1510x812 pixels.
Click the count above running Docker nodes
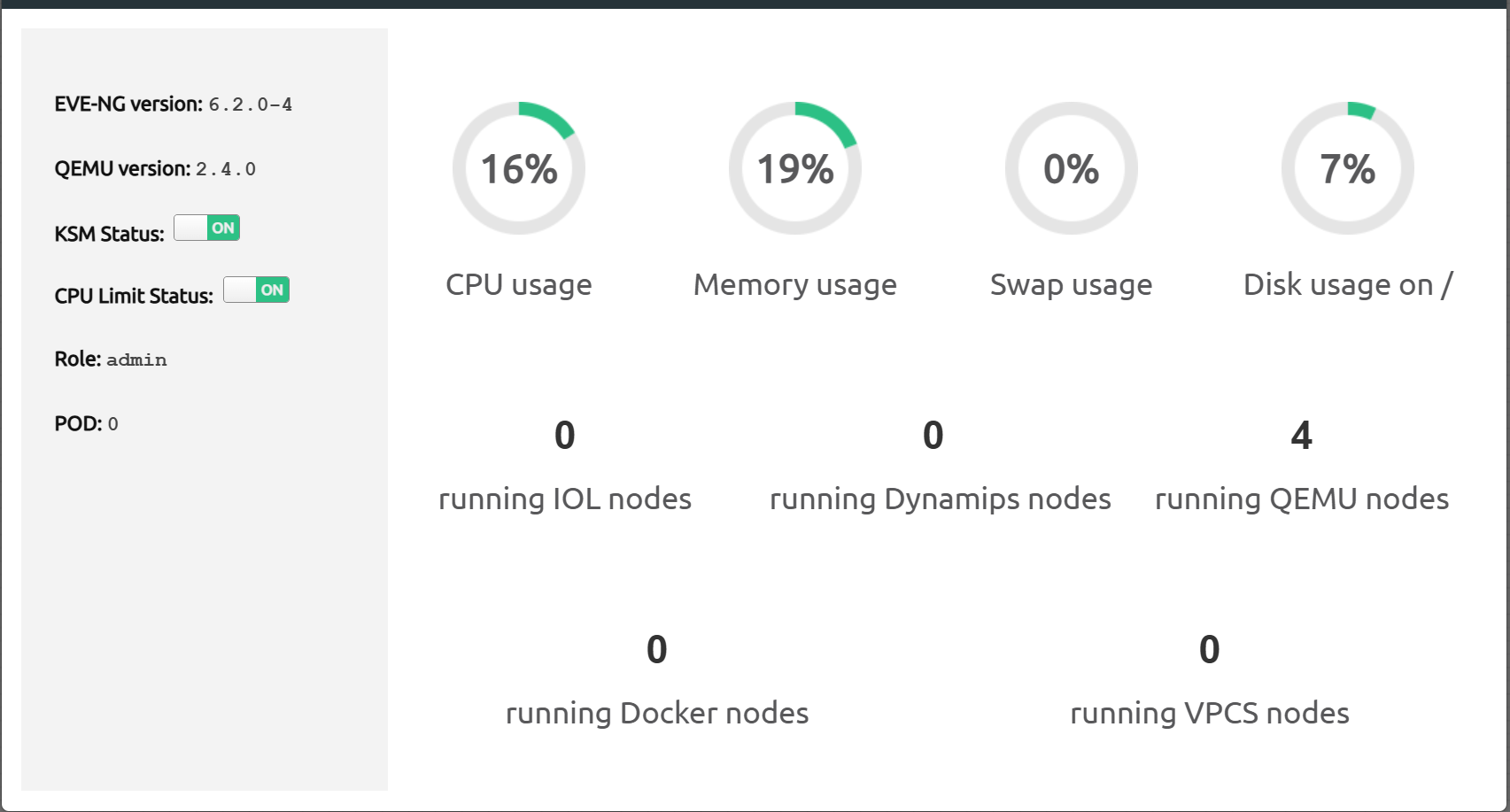pyautogui.click(x=657, y=650)
